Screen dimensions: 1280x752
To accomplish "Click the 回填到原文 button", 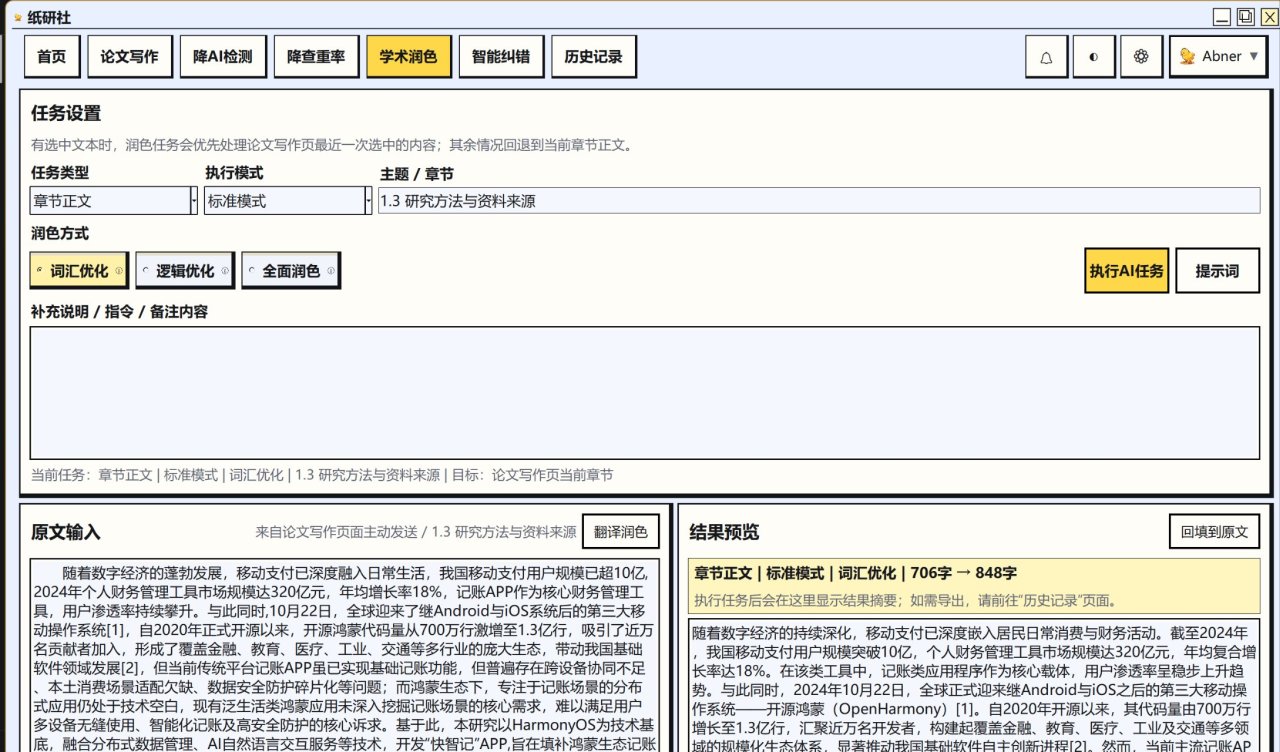I will [x=1214, y=532].
